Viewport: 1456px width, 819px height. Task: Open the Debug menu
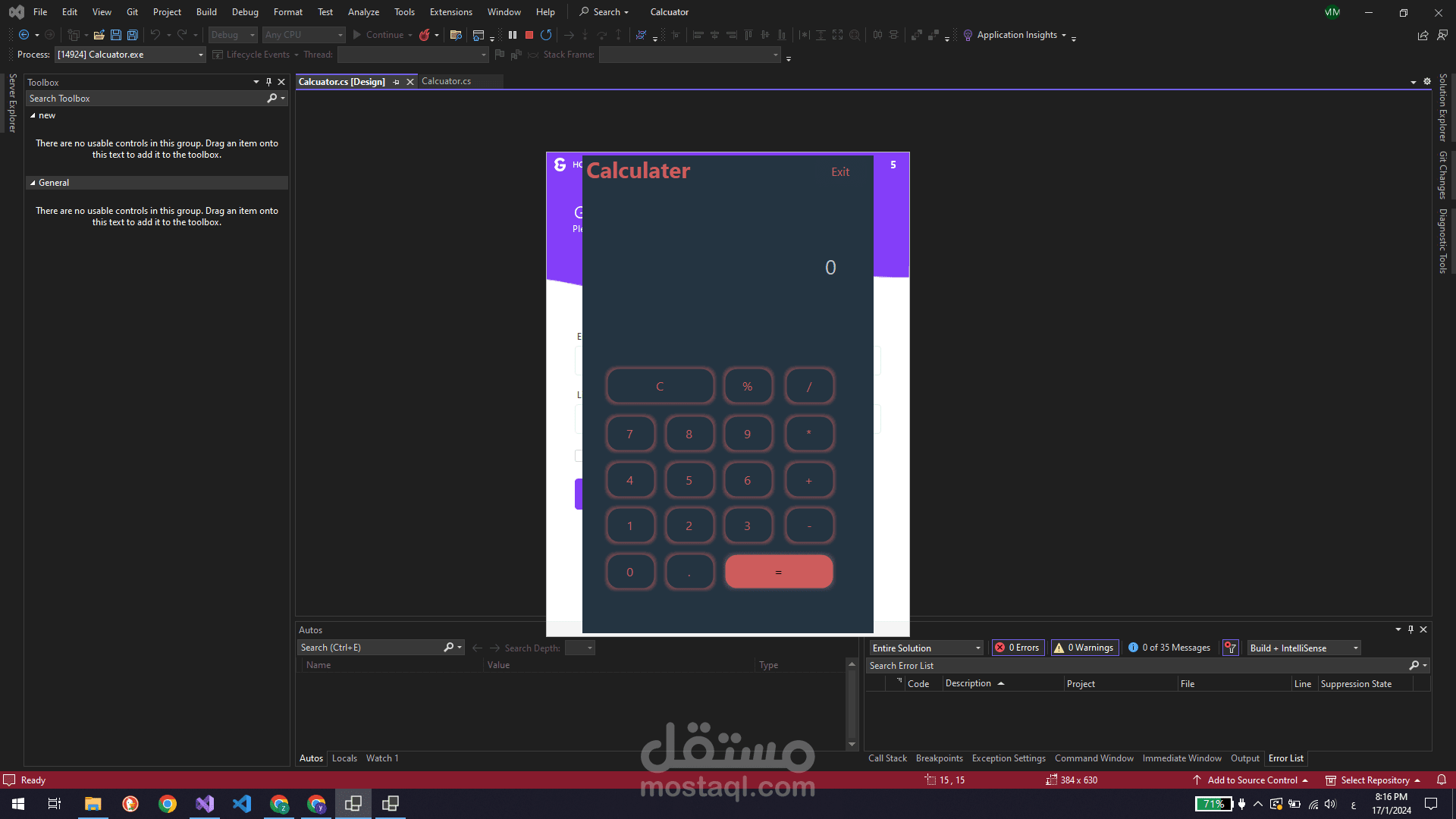(x=245, y=12)
